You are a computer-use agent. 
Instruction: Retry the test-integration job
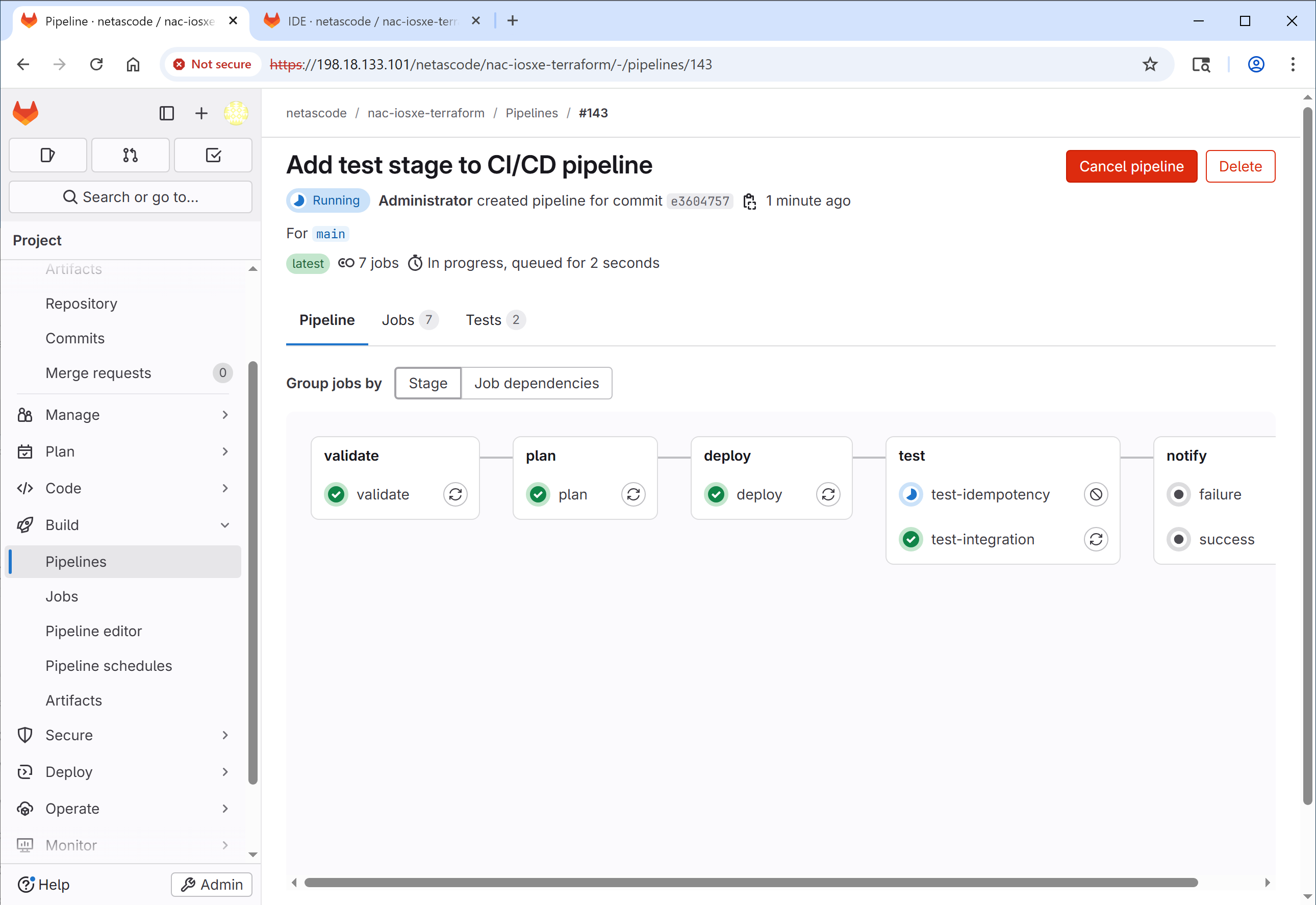point(1096,539)
